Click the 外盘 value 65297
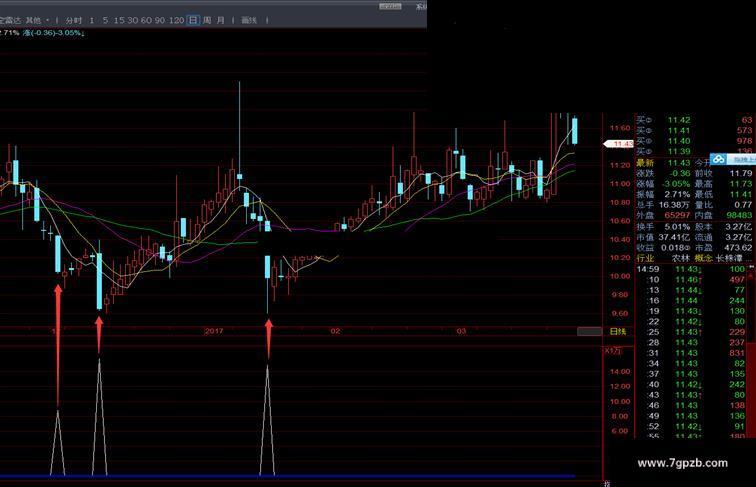This screenshot has height=487, width=756. [x=677, y=216]
